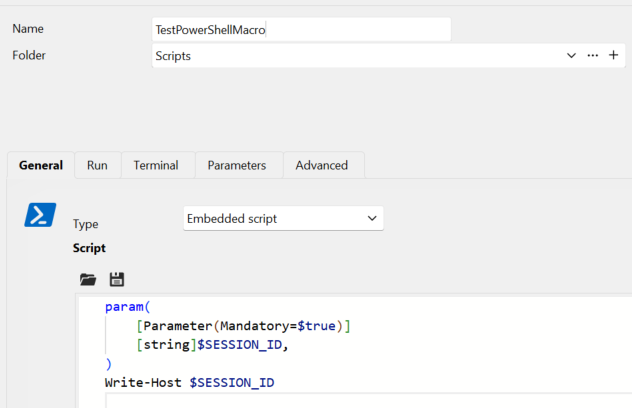Expand the Folder Scripts dropdown

click(x=571, y=55)
